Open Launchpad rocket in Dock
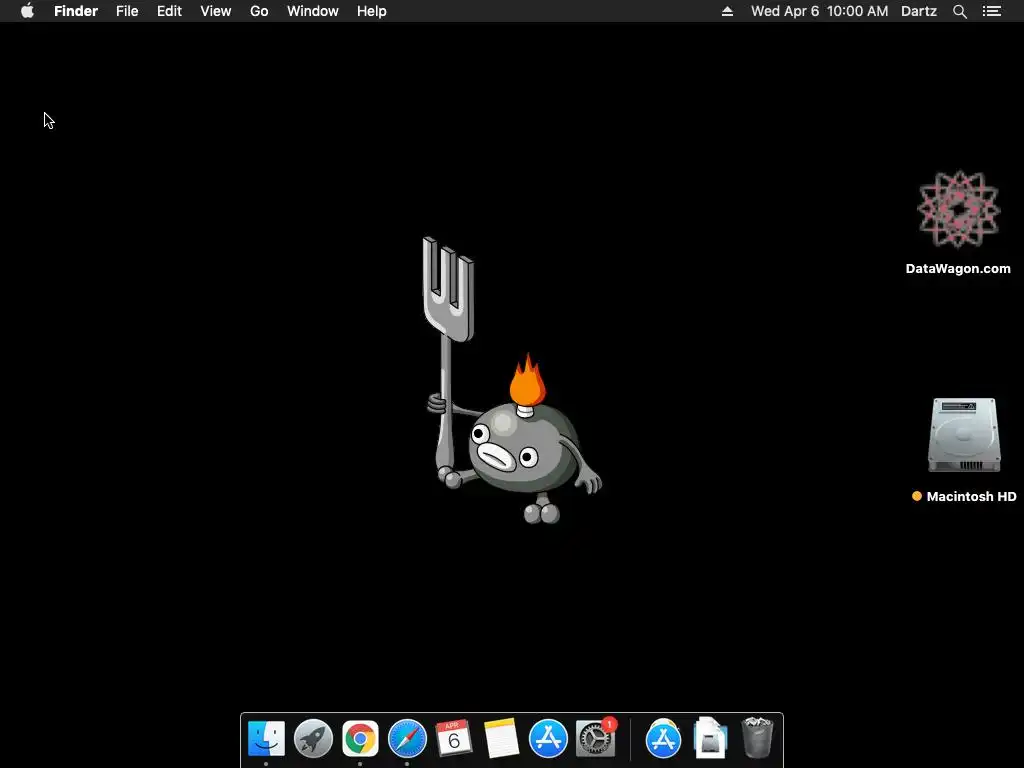The image size is (1024, 768). (313, 739)
